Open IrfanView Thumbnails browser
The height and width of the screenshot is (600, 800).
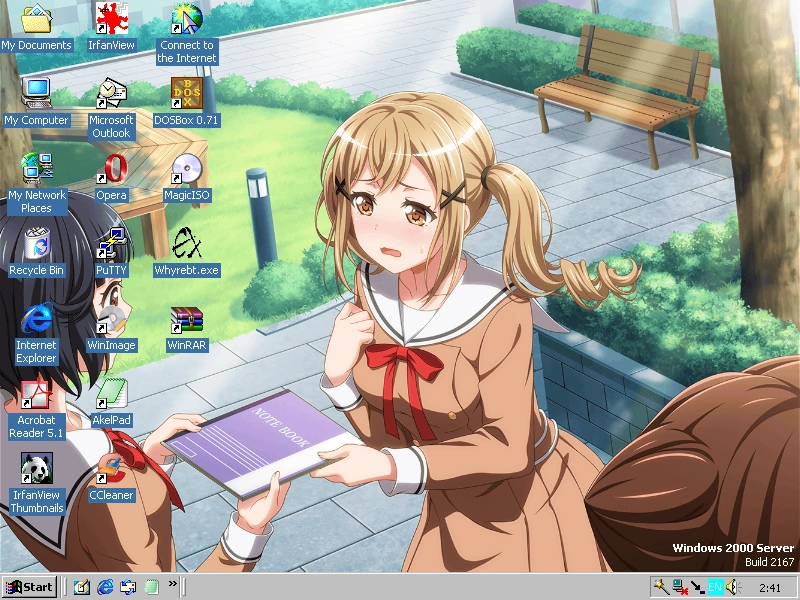[37, 469]
